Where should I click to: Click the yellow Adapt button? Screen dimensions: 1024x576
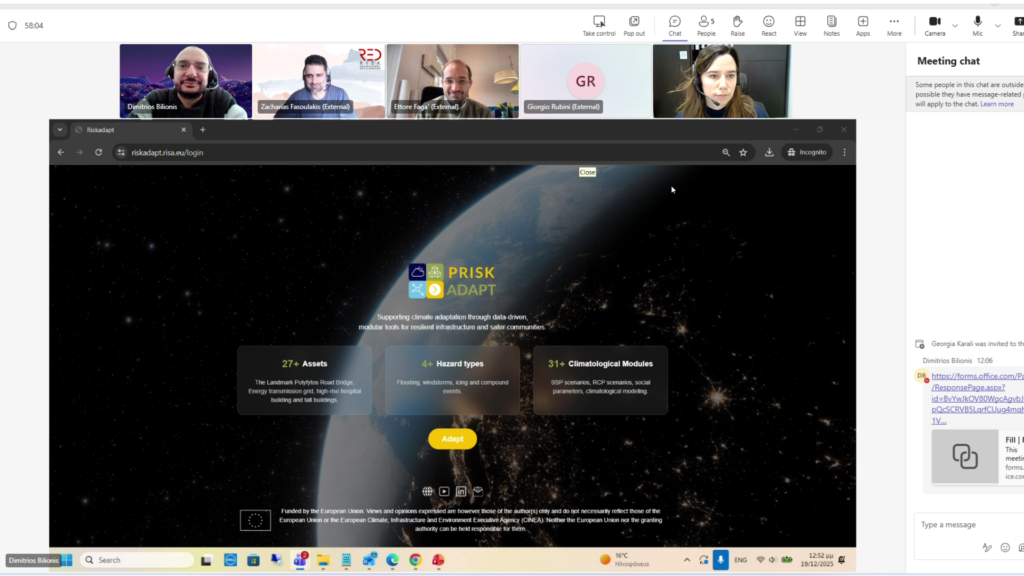(x=452, y=439)
